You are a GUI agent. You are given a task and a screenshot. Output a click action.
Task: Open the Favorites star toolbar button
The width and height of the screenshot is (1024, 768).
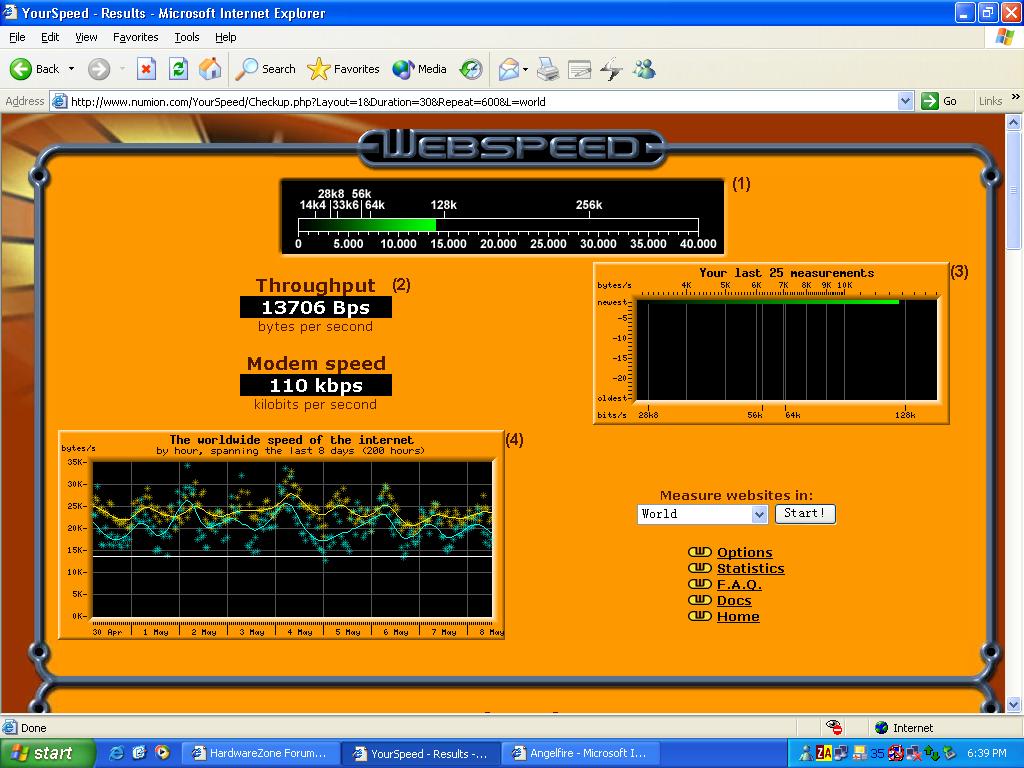point(344,69)
